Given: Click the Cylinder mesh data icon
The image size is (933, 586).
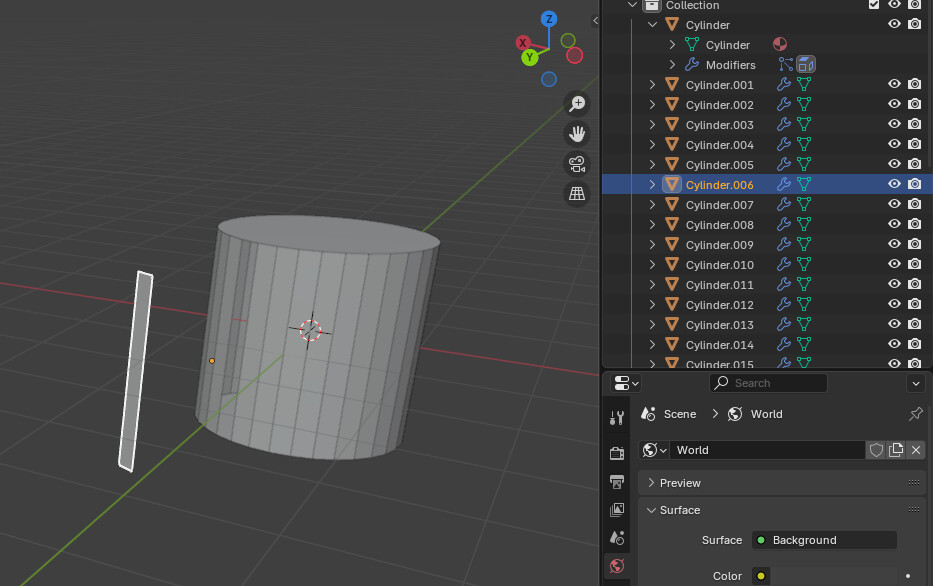Looking at the screenshot, I should pyautogui.click(x=692, y=45).
